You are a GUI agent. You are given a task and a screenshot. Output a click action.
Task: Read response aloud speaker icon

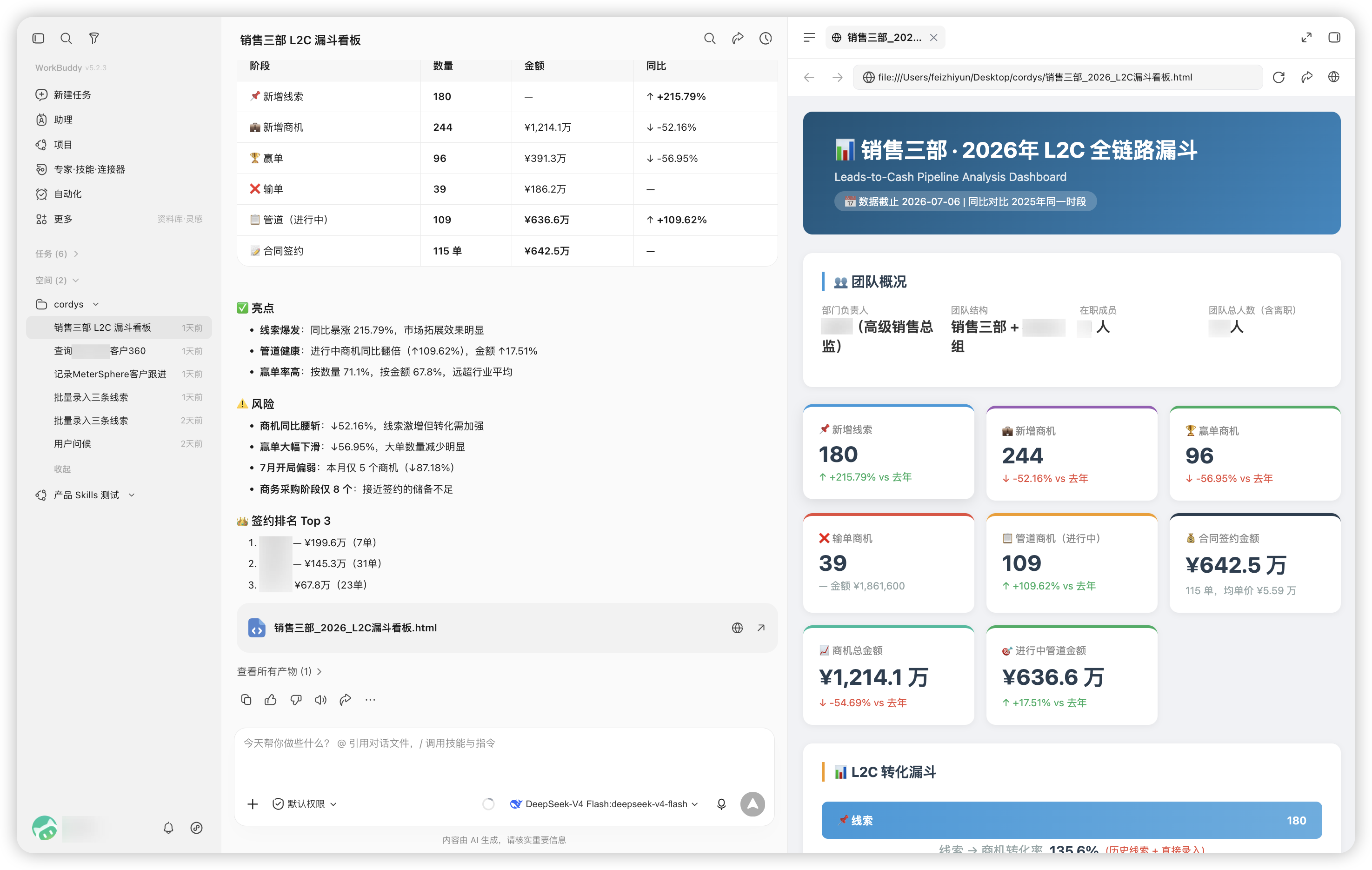pos(321,700)
